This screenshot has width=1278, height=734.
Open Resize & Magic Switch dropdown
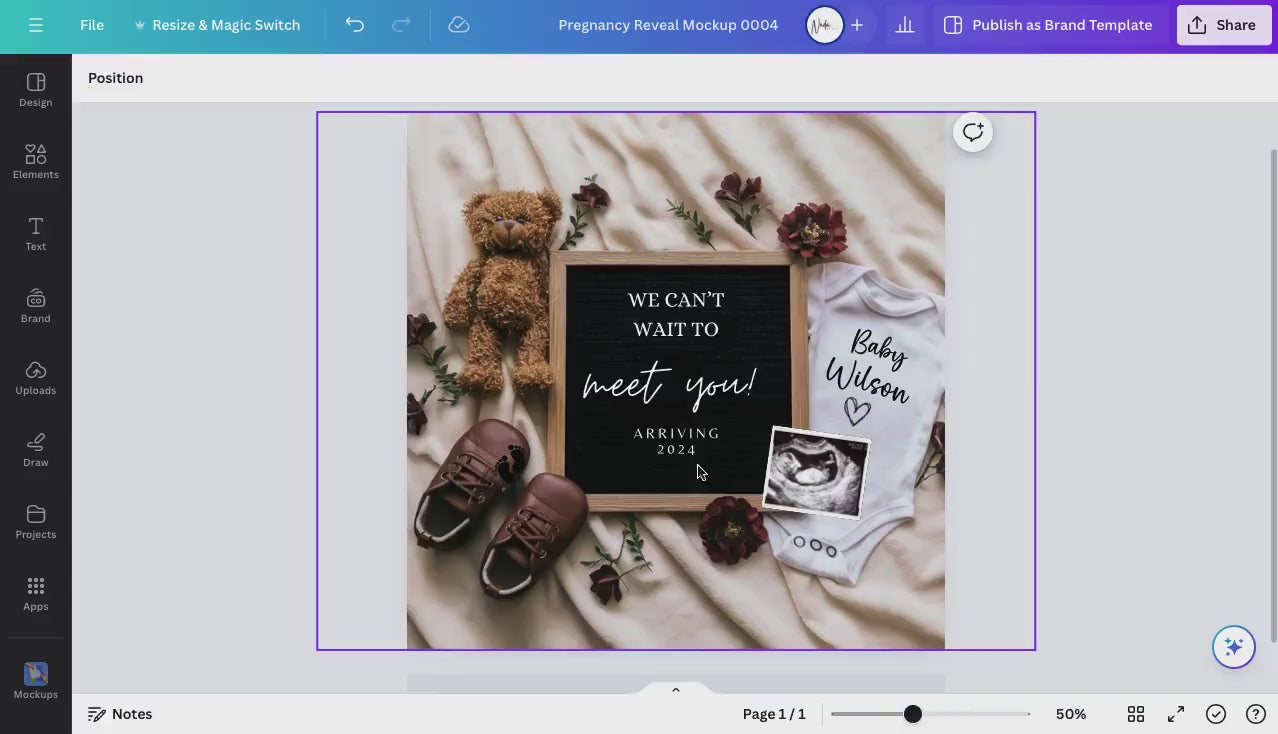[217, 25]
